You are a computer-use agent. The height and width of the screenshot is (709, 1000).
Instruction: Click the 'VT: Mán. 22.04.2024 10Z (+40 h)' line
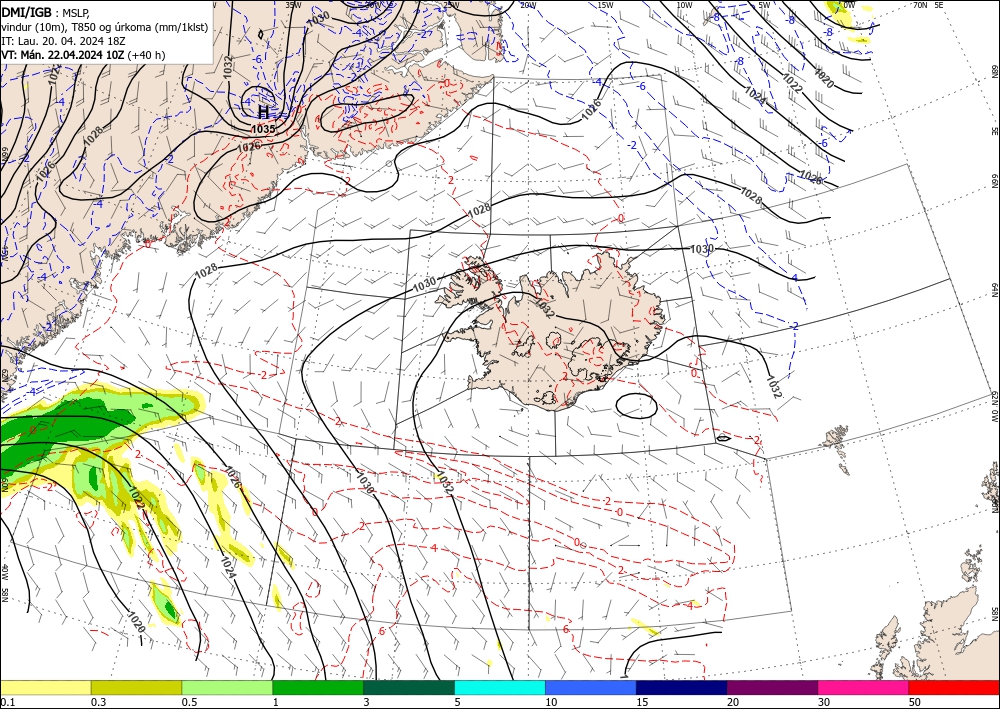[83, 55]
